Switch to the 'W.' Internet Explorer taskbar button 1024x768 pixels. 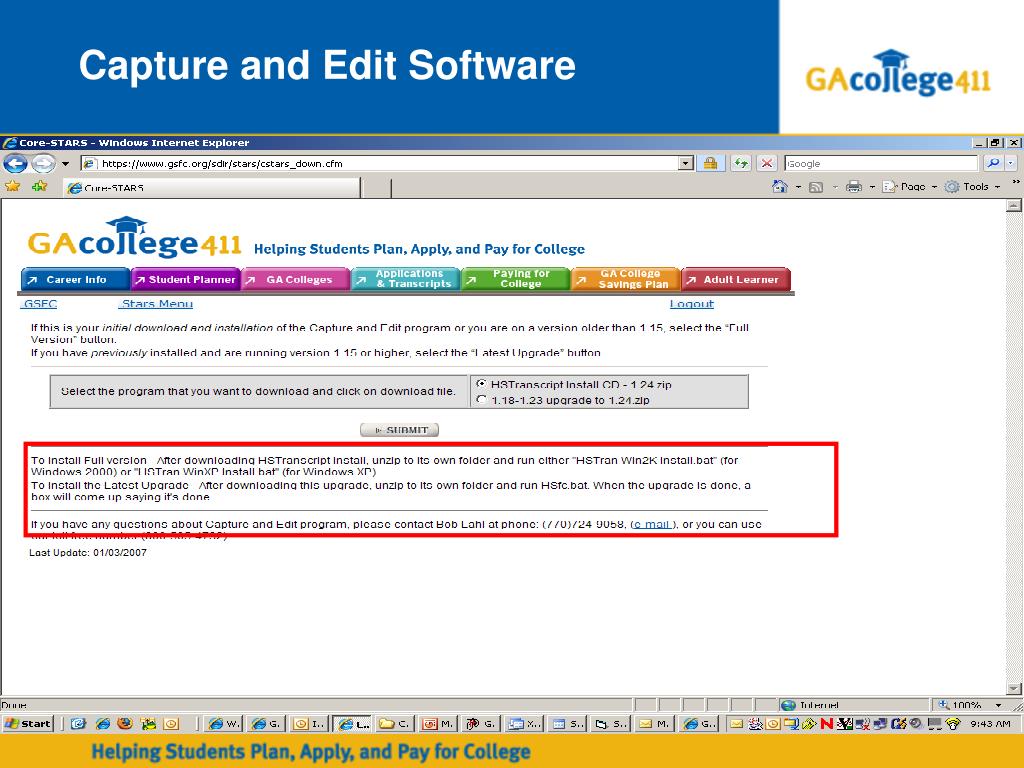[x=224, y=723]
